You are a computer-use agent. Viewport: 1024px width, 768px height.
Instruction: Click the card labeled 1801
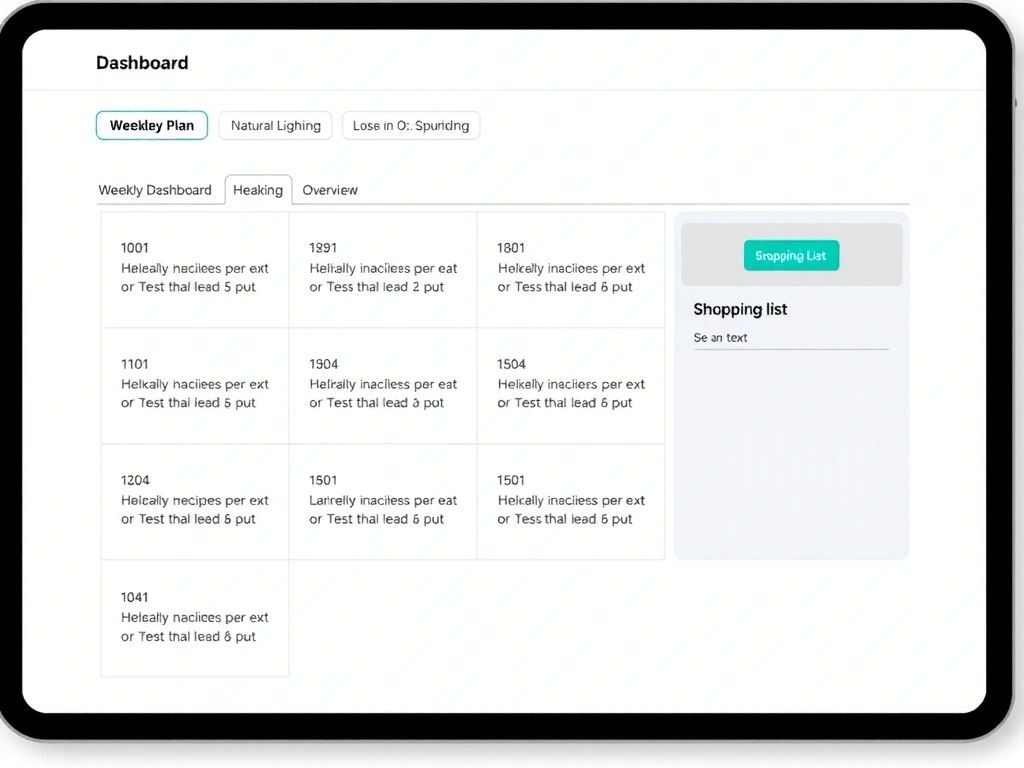571,269
